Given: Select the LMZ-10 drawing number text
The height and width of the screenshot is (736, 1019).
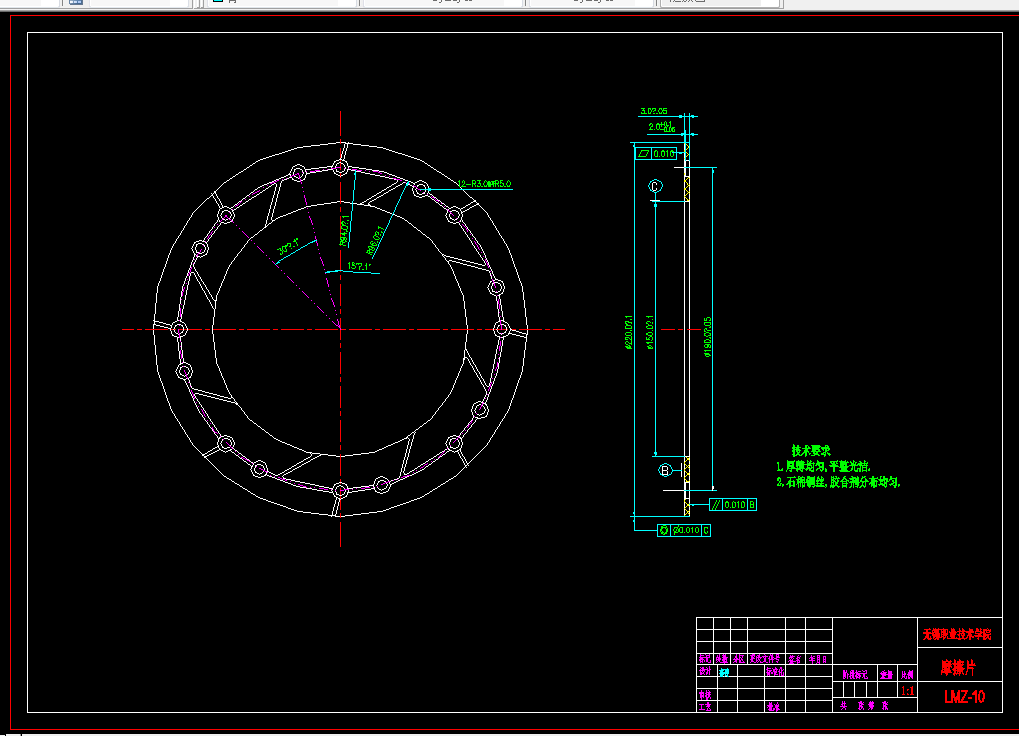Looking at the screenshot, I should [964, 697].
